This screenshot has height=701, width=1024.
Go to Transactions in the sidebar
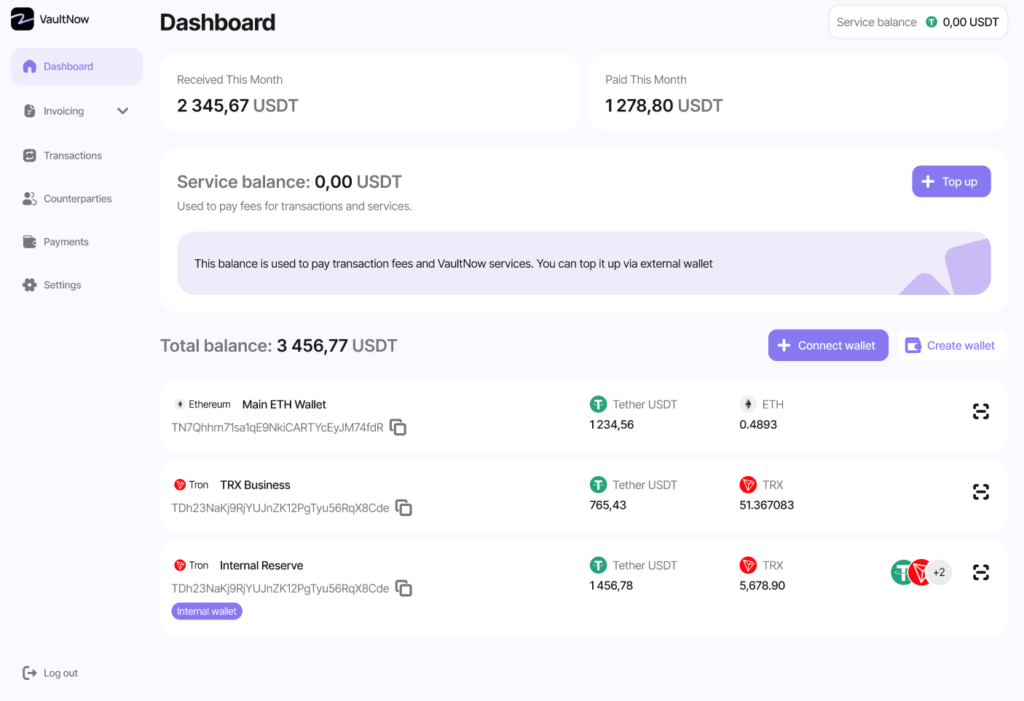pos(72,155)
